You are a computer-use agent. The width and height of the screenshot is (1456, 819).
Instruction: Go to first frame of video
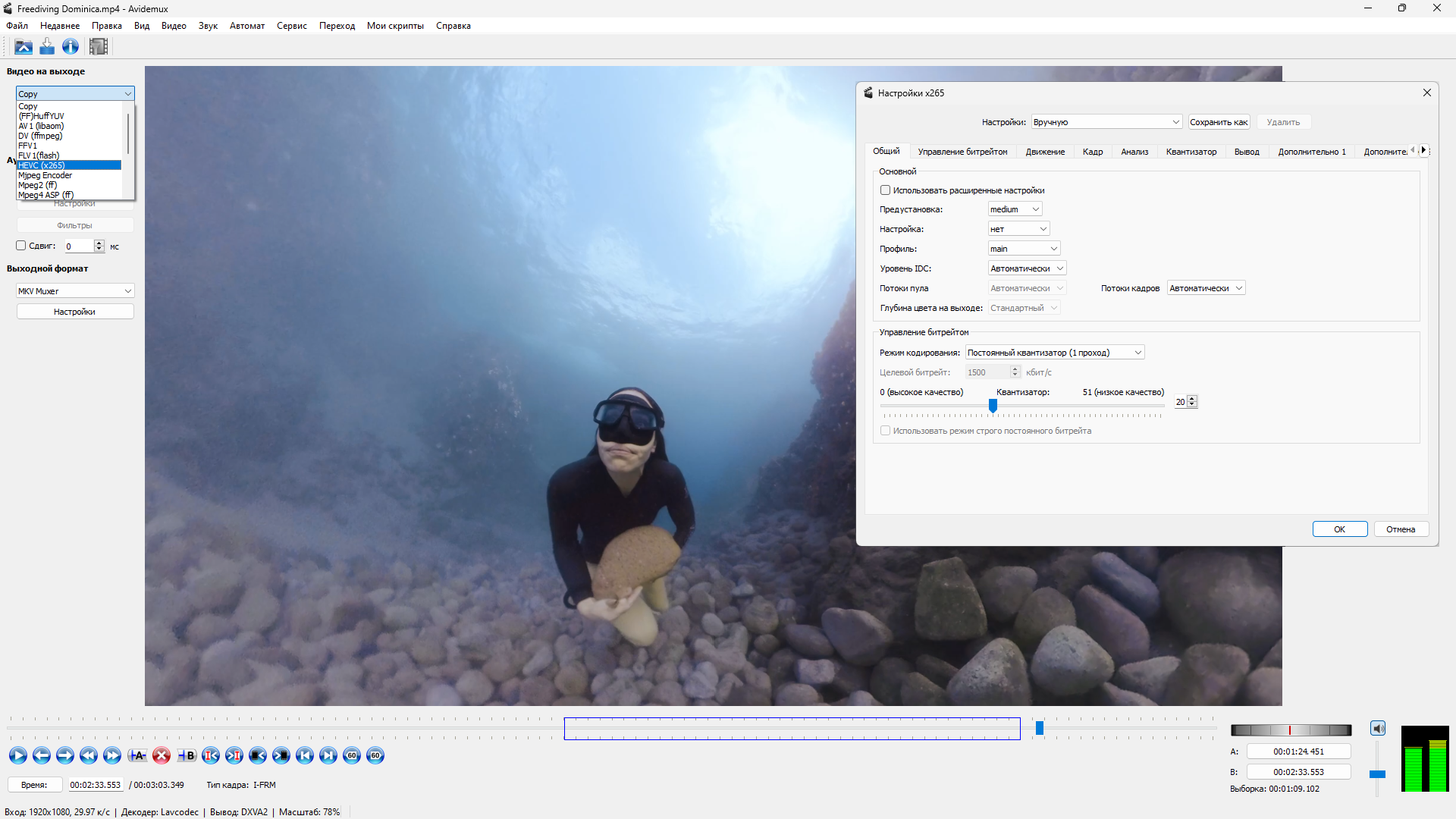[x=305, y=755]
